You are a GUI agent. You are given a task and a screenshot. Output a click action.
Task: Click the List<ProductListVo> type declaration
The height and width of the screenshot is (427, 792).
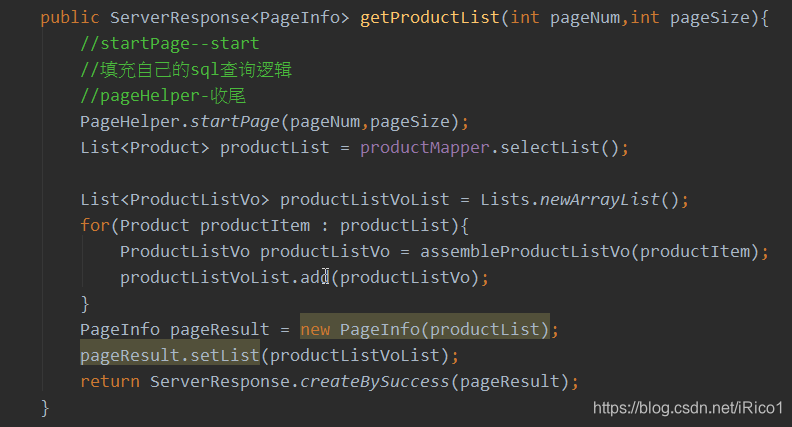click(175, 200)
